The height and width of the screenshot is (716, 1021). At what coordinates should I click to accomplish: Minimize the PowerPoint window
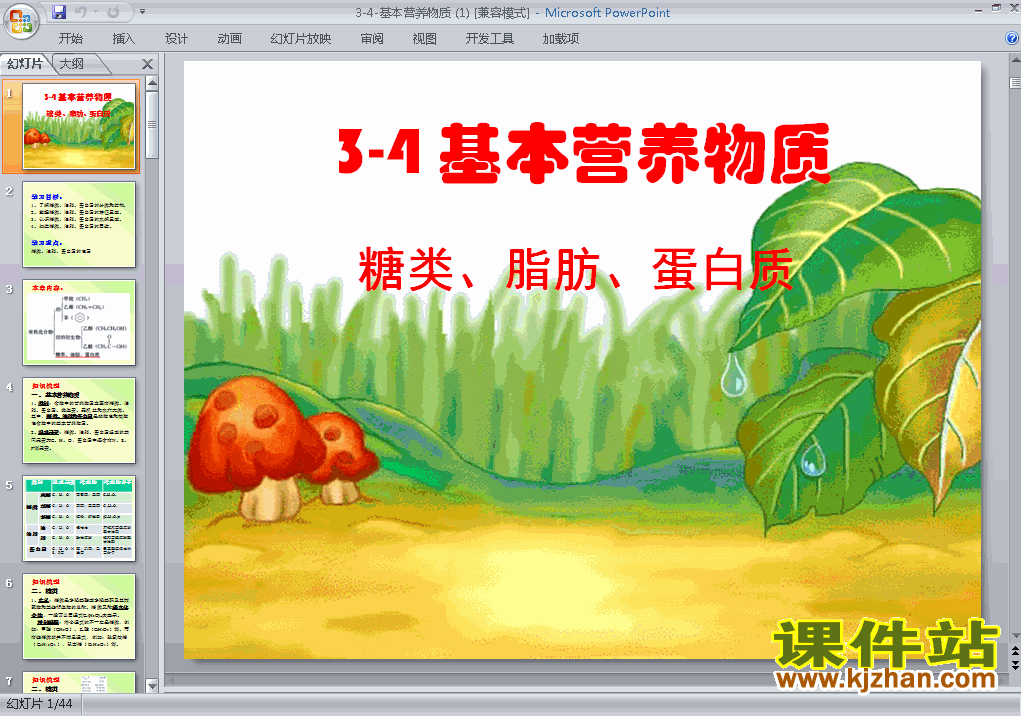pyautogui.click(x=978, y=9)
